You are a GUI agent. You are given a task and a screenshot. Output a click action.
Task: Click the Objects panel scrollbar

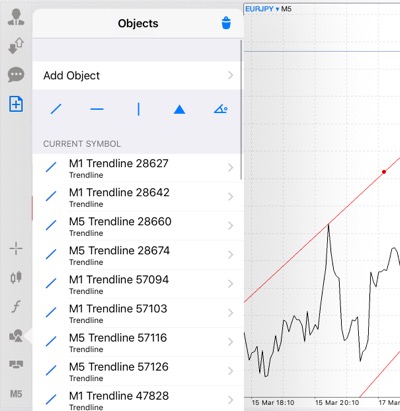pos(241,110)
